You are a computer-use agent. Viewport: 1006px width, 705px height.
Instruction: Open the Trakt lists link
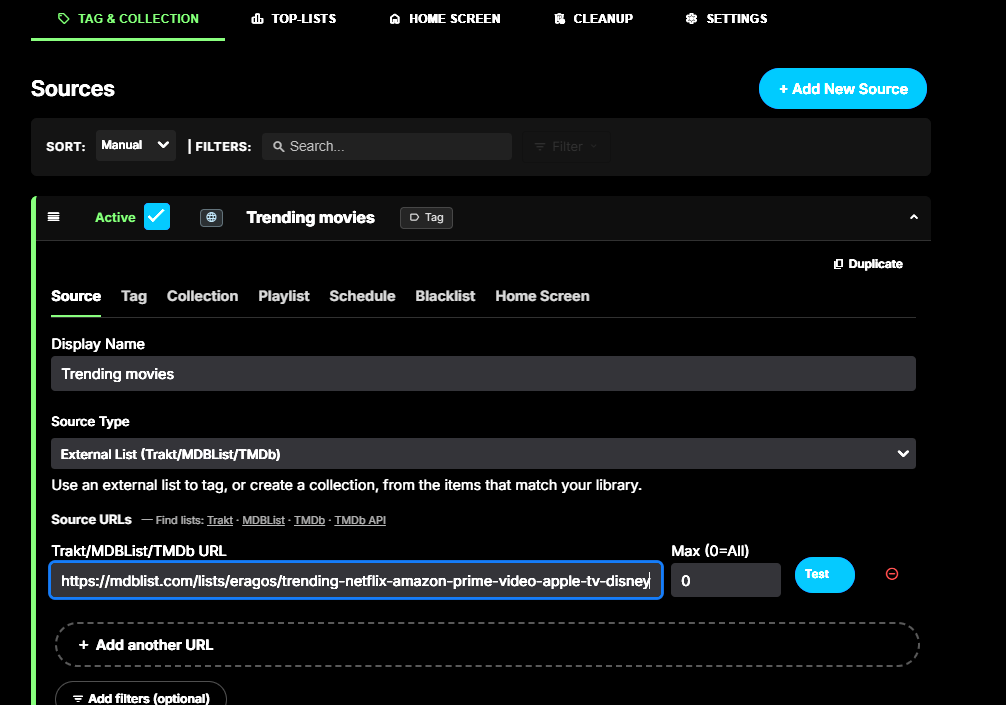[220, 520]
